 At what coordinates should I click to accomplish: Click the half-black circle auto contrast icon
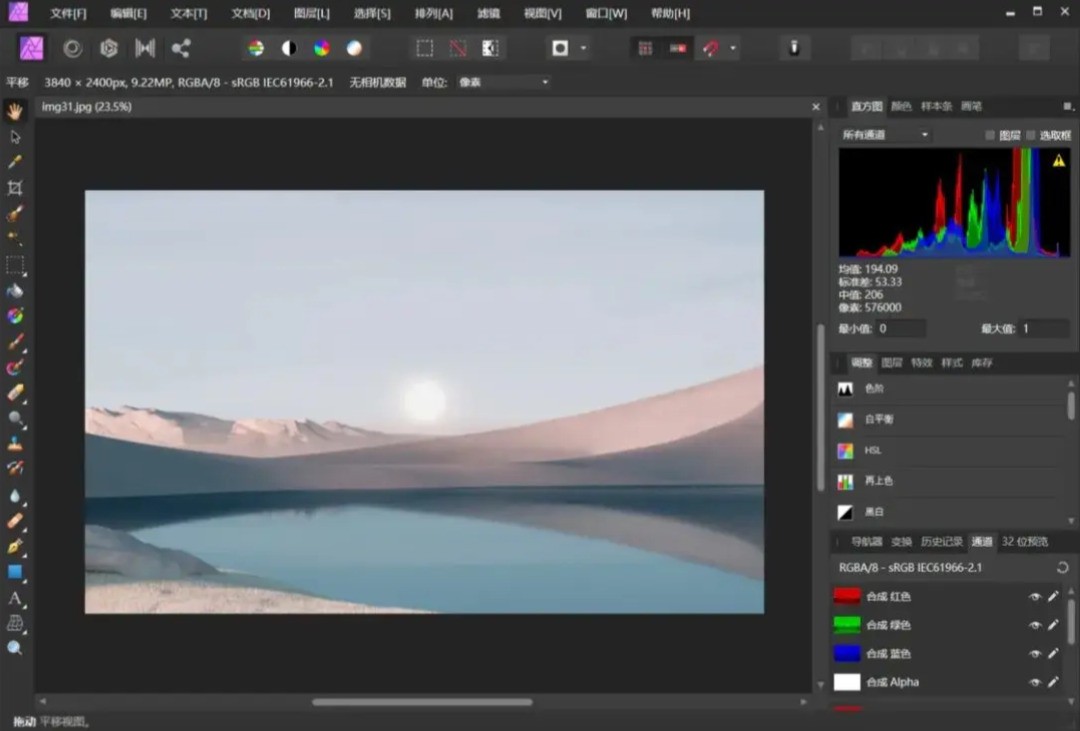pos(289,48)
